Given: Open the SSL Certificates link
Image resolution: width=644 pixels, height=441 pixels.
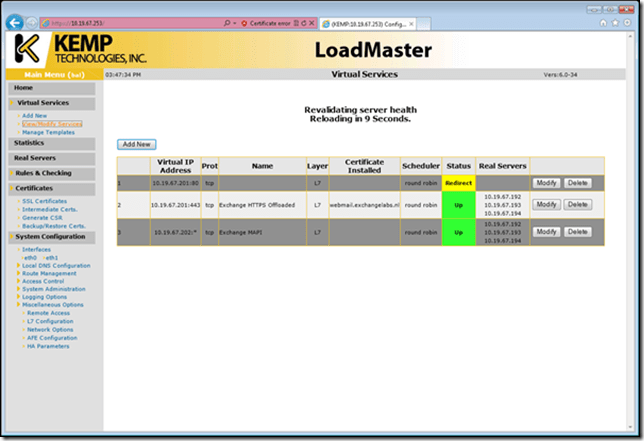Looking at the screenshot, I should pos(44,201).
